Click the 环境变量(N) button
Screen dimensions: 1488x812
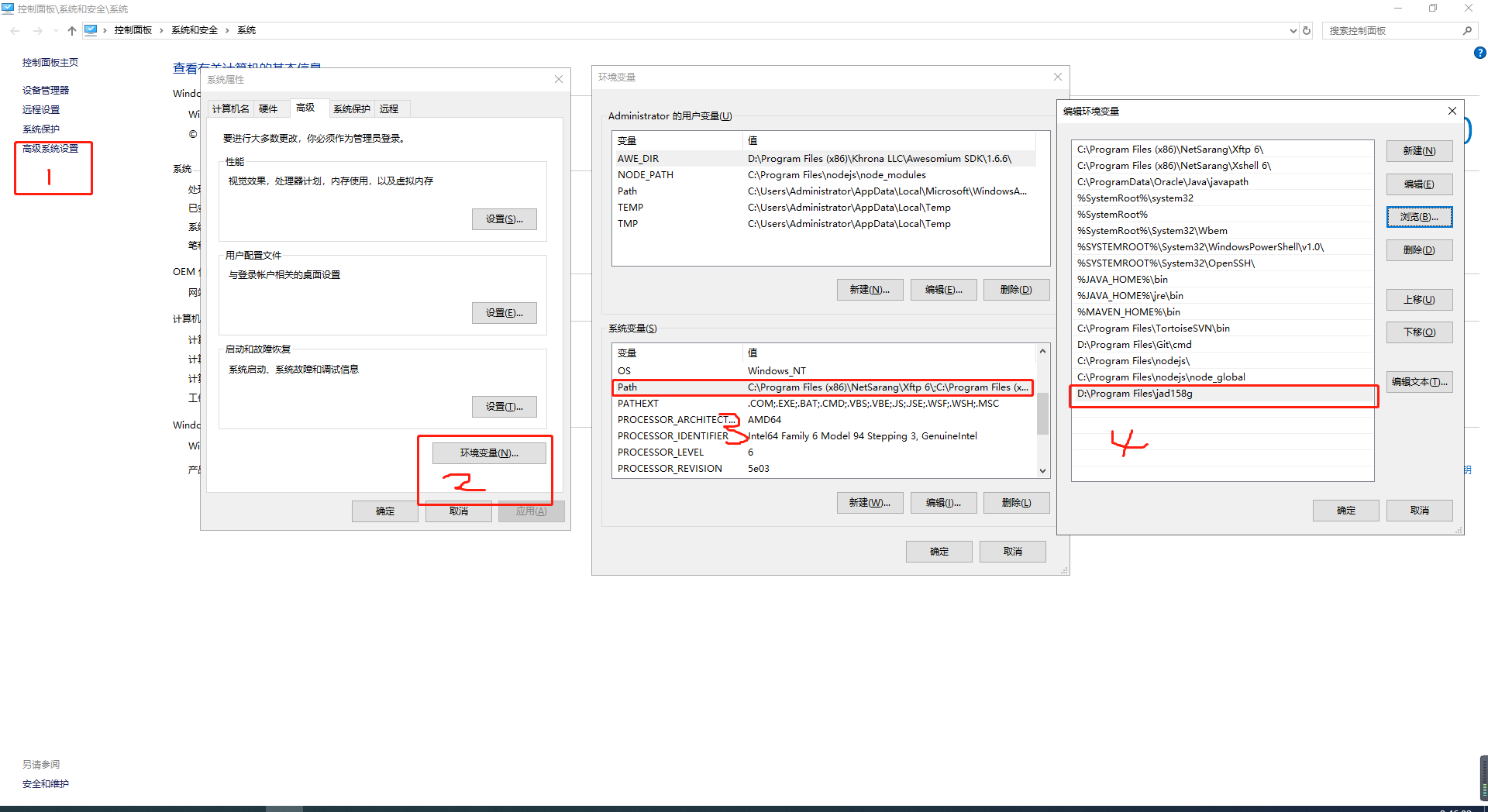[x=489, y=452]
